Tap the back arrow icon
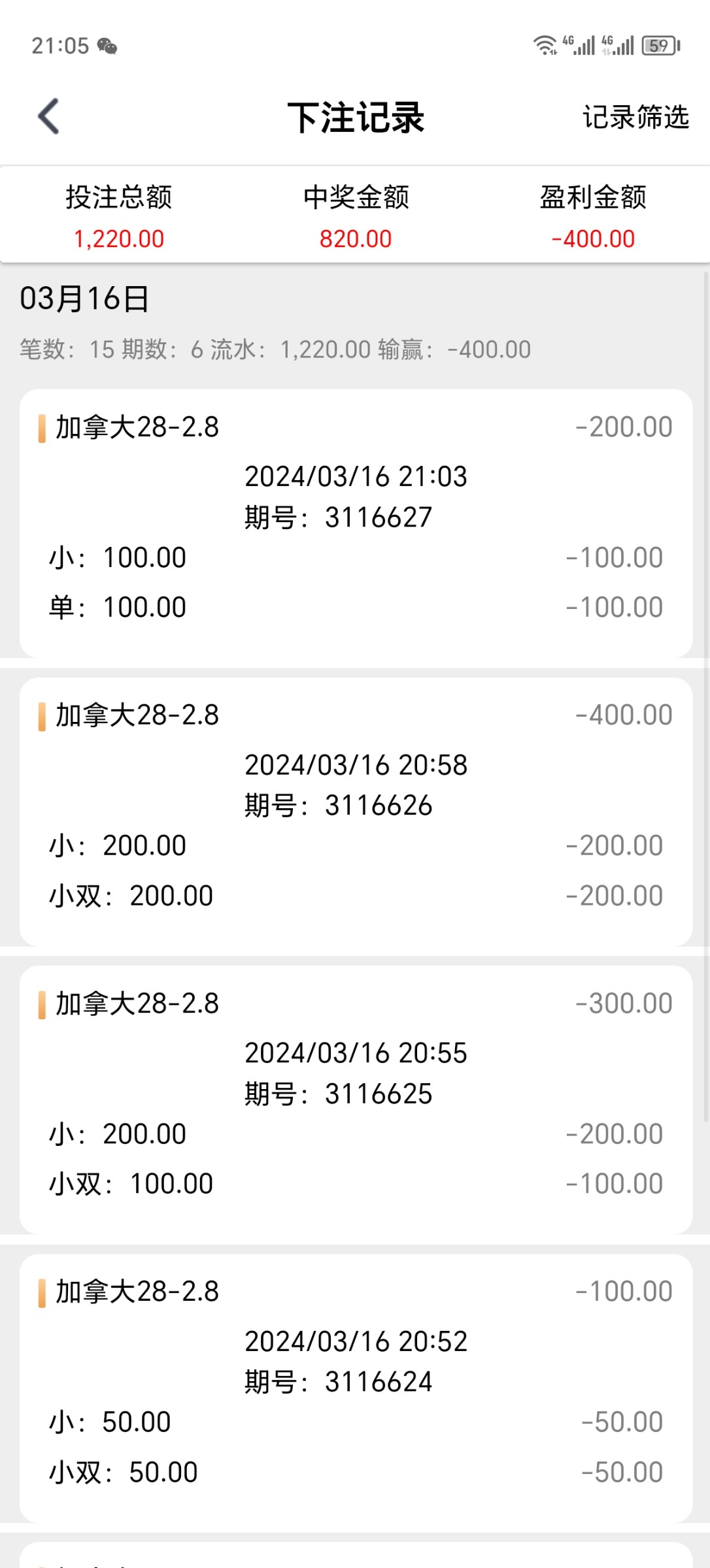The height and width of the screenshot is (1568, 710). tap(49, 117)
